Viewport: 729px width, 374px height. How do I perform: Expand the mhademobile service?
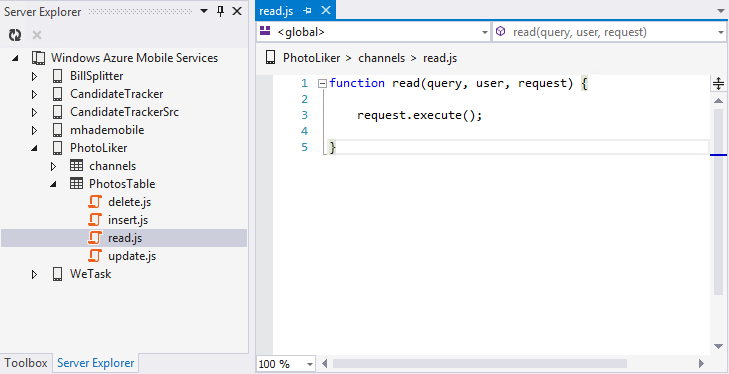[34, 130]
